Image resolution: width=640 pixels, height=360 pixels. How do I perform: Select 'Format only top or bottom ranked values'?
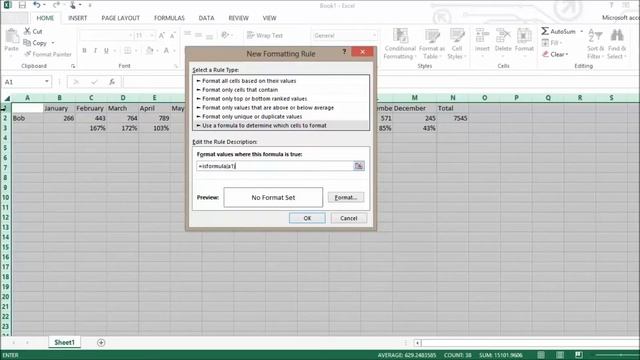(281, 99)
